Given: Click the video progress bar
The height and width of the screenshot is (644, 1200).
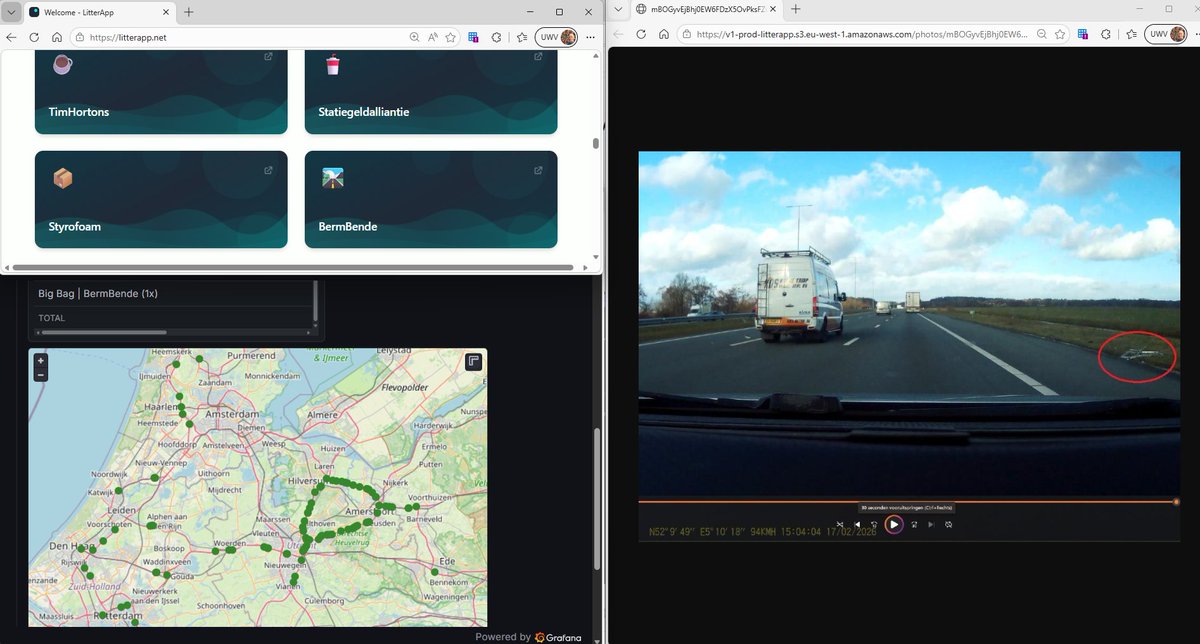Looking at the screenshot, I should [x=908, y=501].
